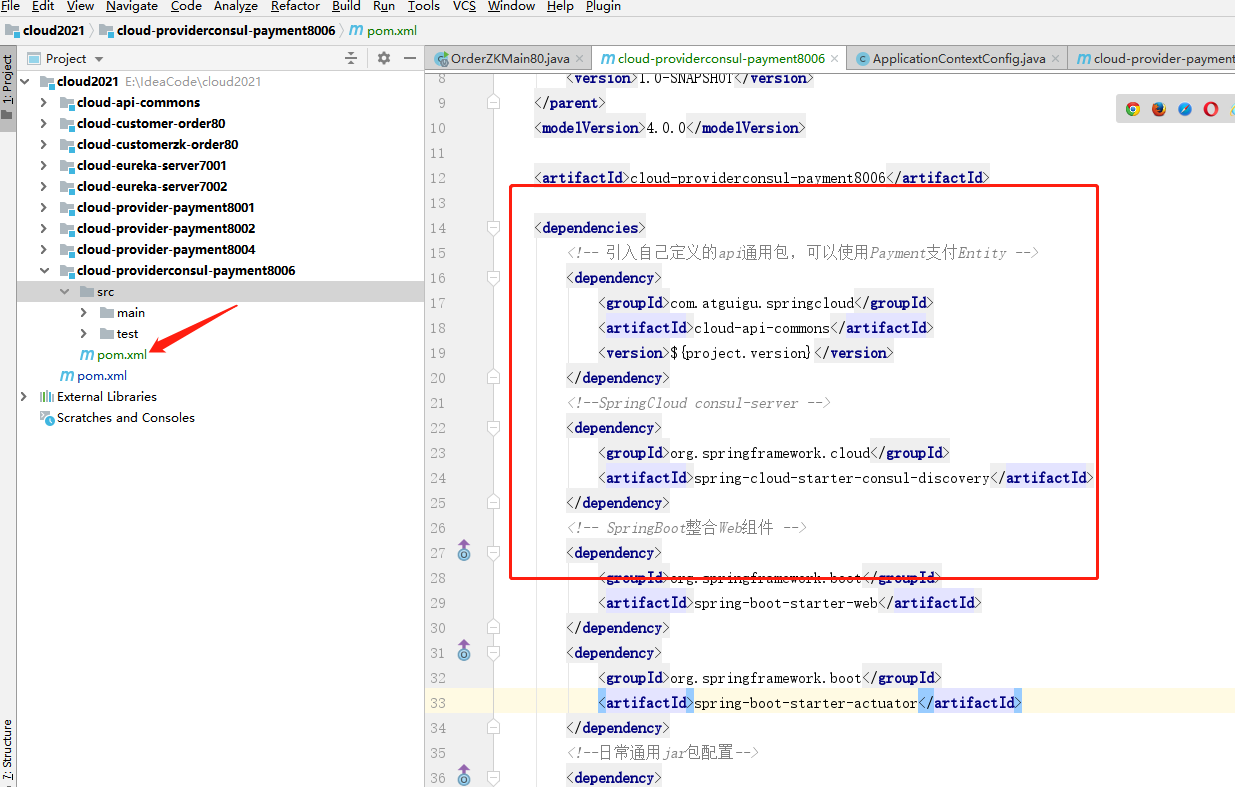Open the VCS menu
Screen dimensions: 1235x787
point(464,6)
